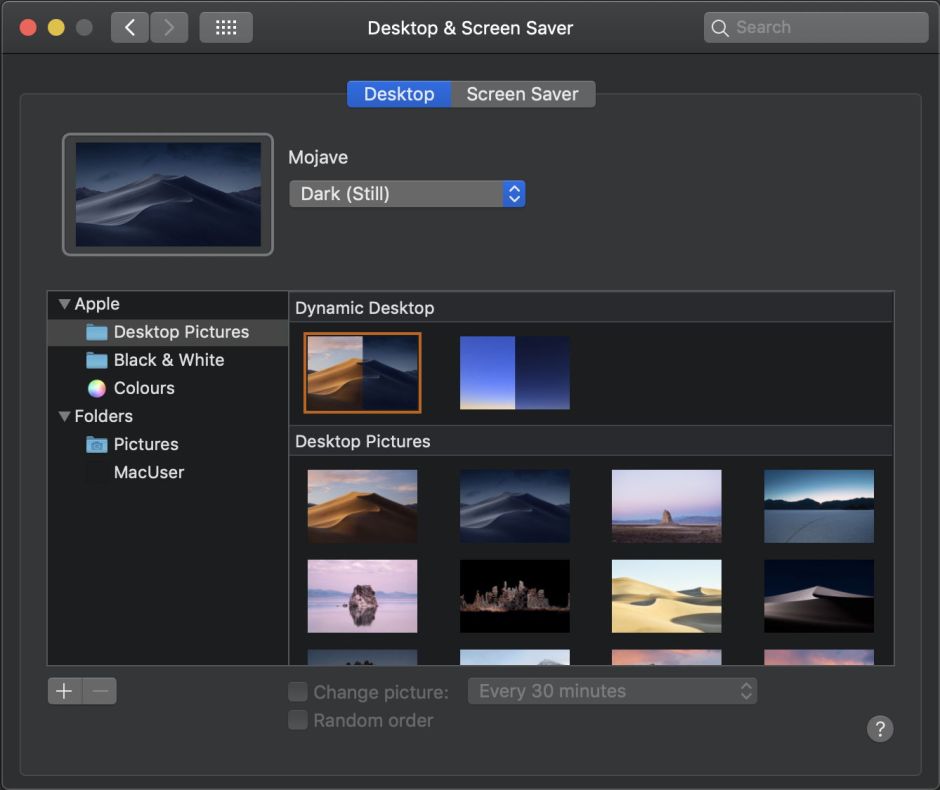
Task: Collapse the Folders section triangle
Action: tap(63, 415)
